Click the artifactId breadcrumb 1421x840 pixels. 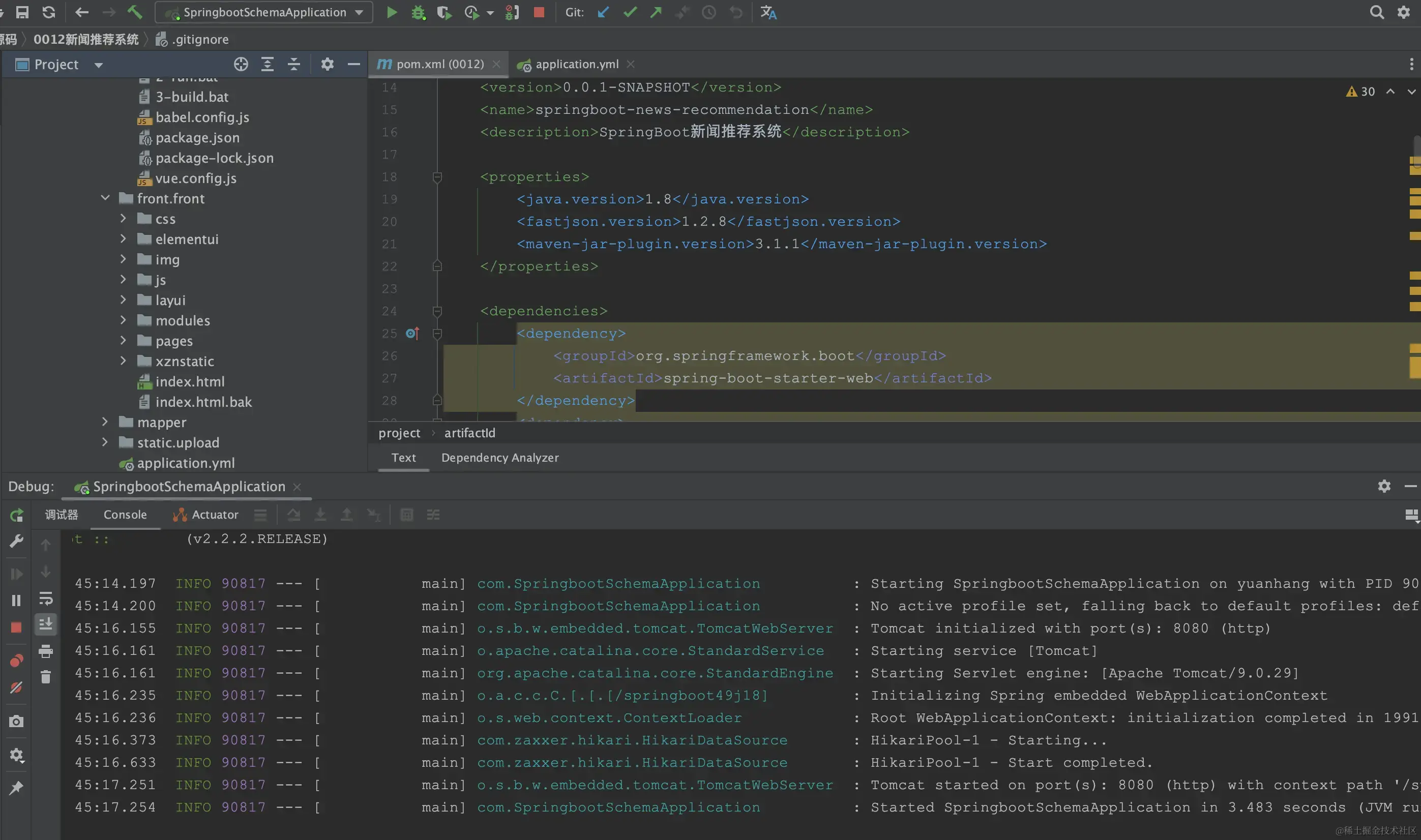tap(469, 432)
